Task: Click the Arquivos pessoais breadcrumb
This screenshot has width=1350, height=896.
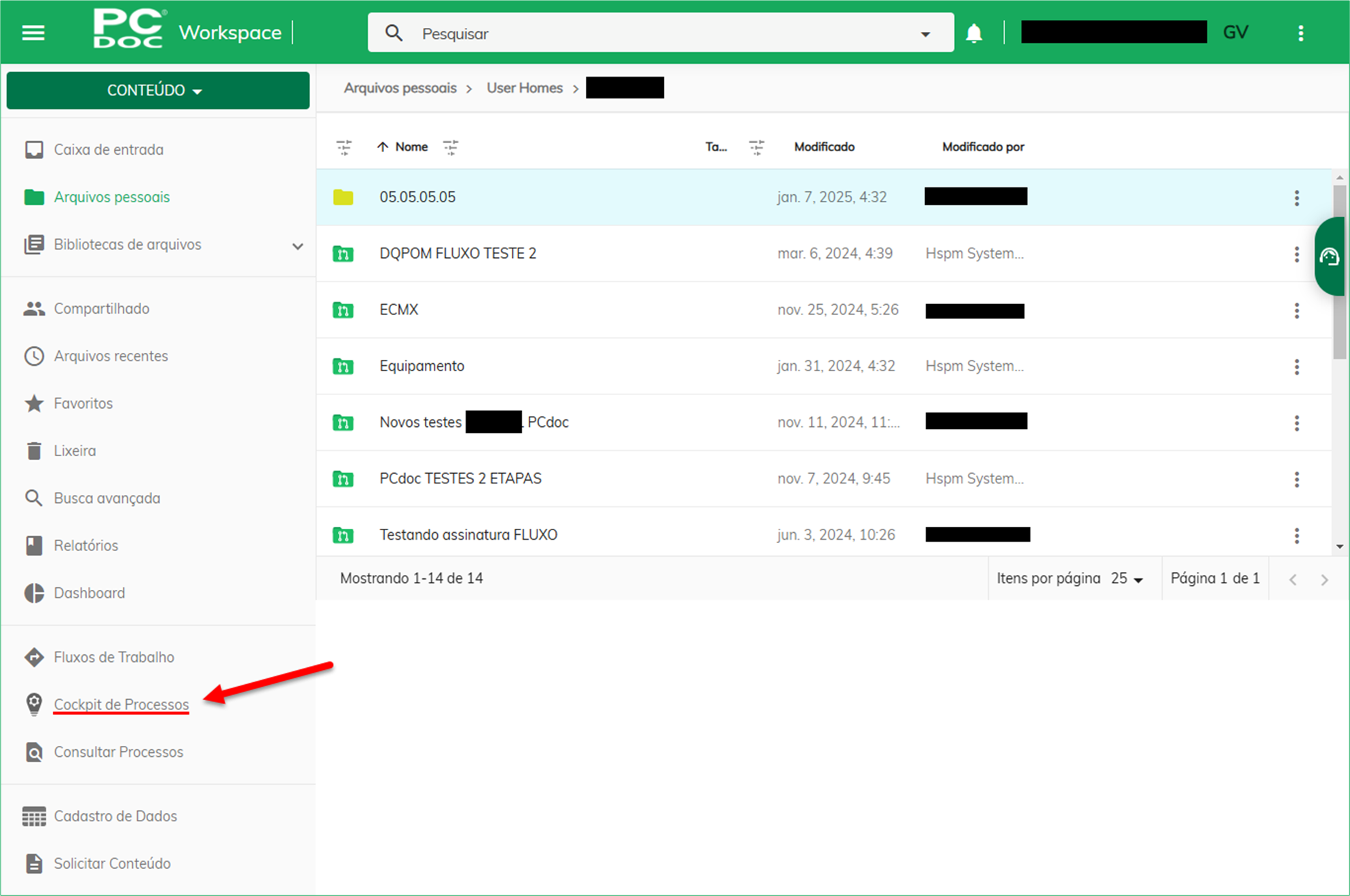Action: click(x=400, y=88)
